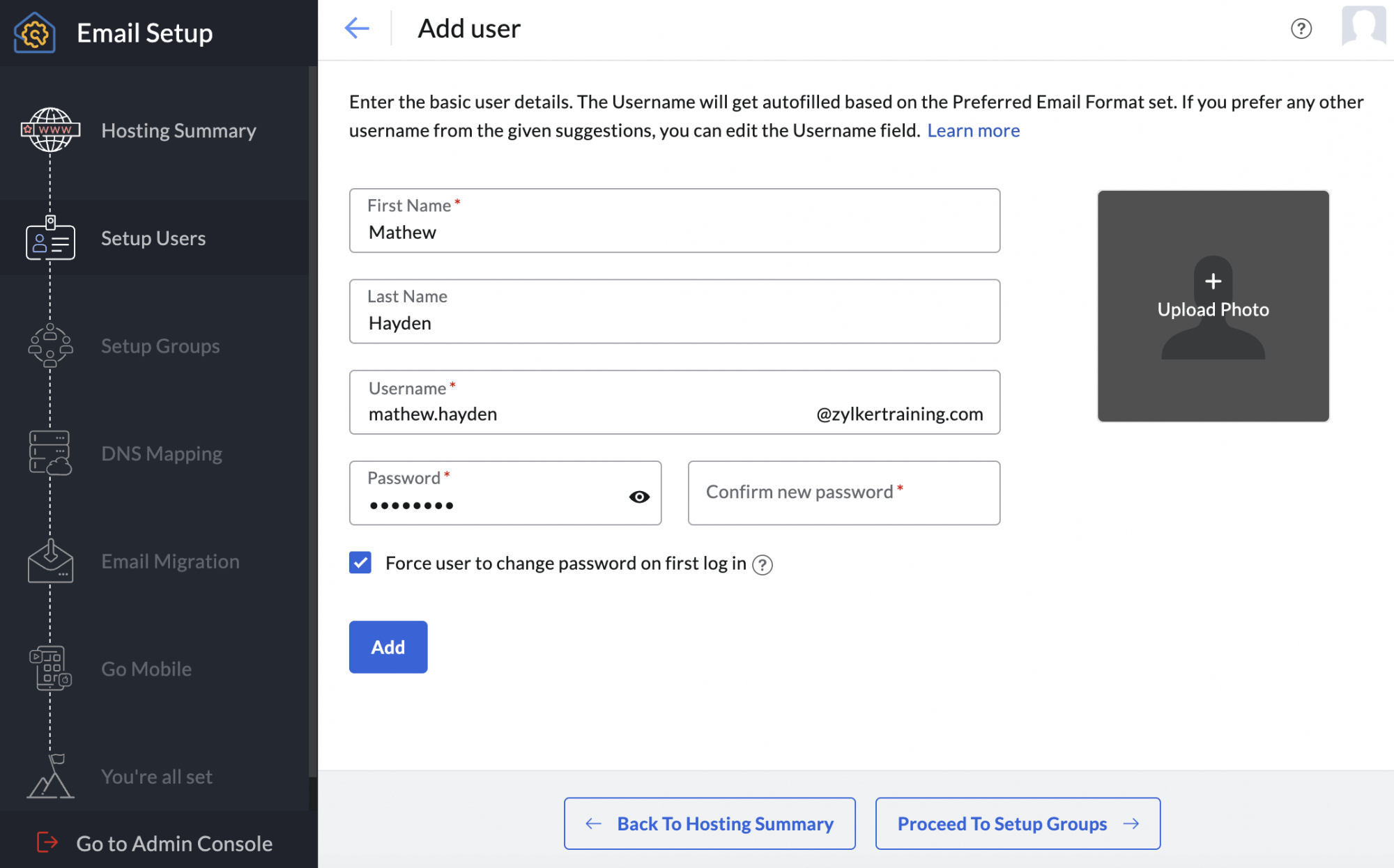This screenshot has height=868, width=1394.
Task: Select You're all set step
Action: click(156, 777)
